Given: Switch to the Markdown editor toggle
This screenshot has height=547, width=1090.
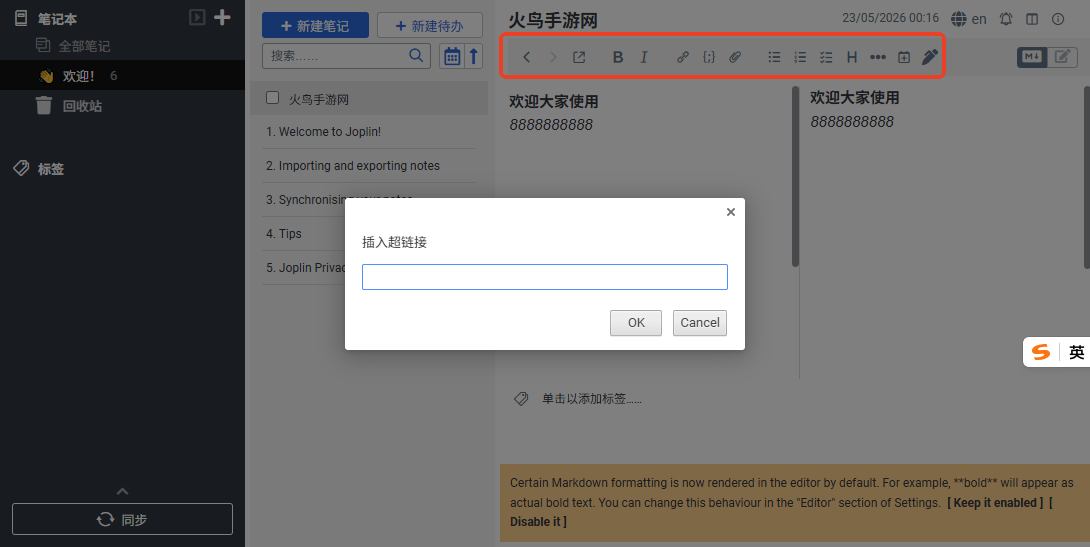Looking at the screenshot, I should pyautogui.click(x=1032, y=57).
